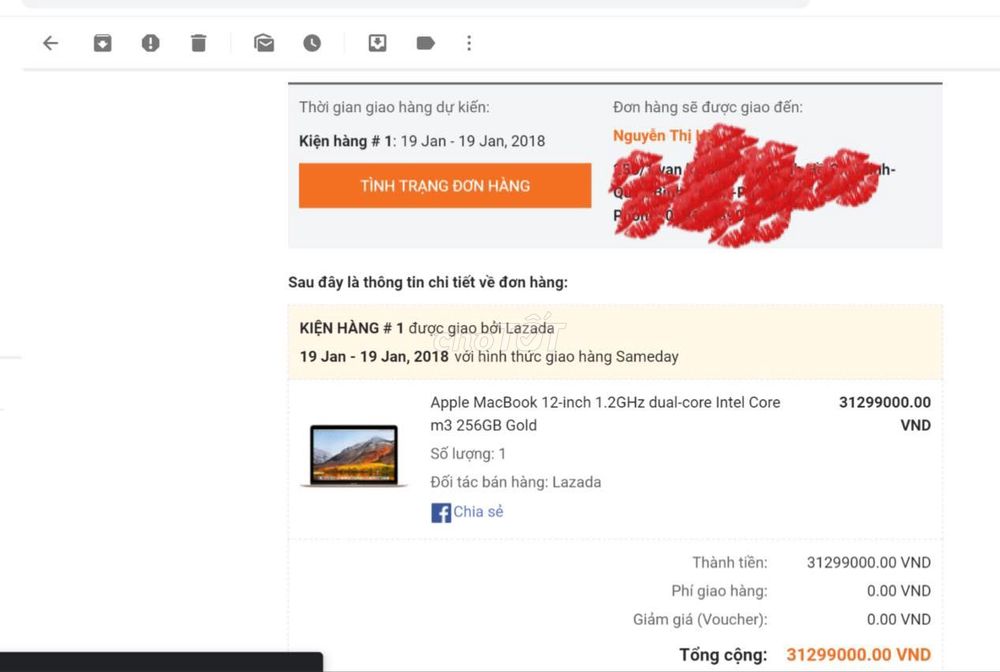The width and height of the screenshot is (1000, 672).
Task: Click the Tổng cộng total amount
Action: (858, 655)
